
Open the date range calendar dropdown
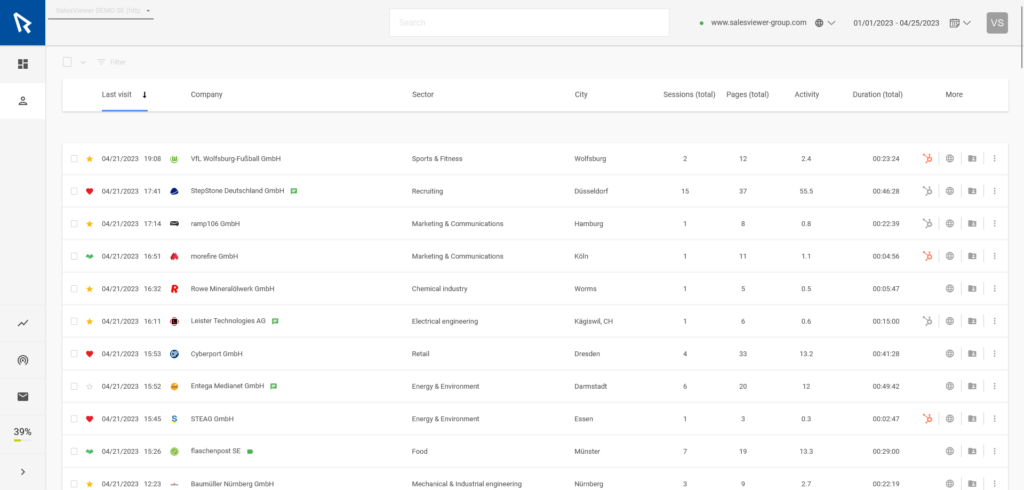click(959, 23)
